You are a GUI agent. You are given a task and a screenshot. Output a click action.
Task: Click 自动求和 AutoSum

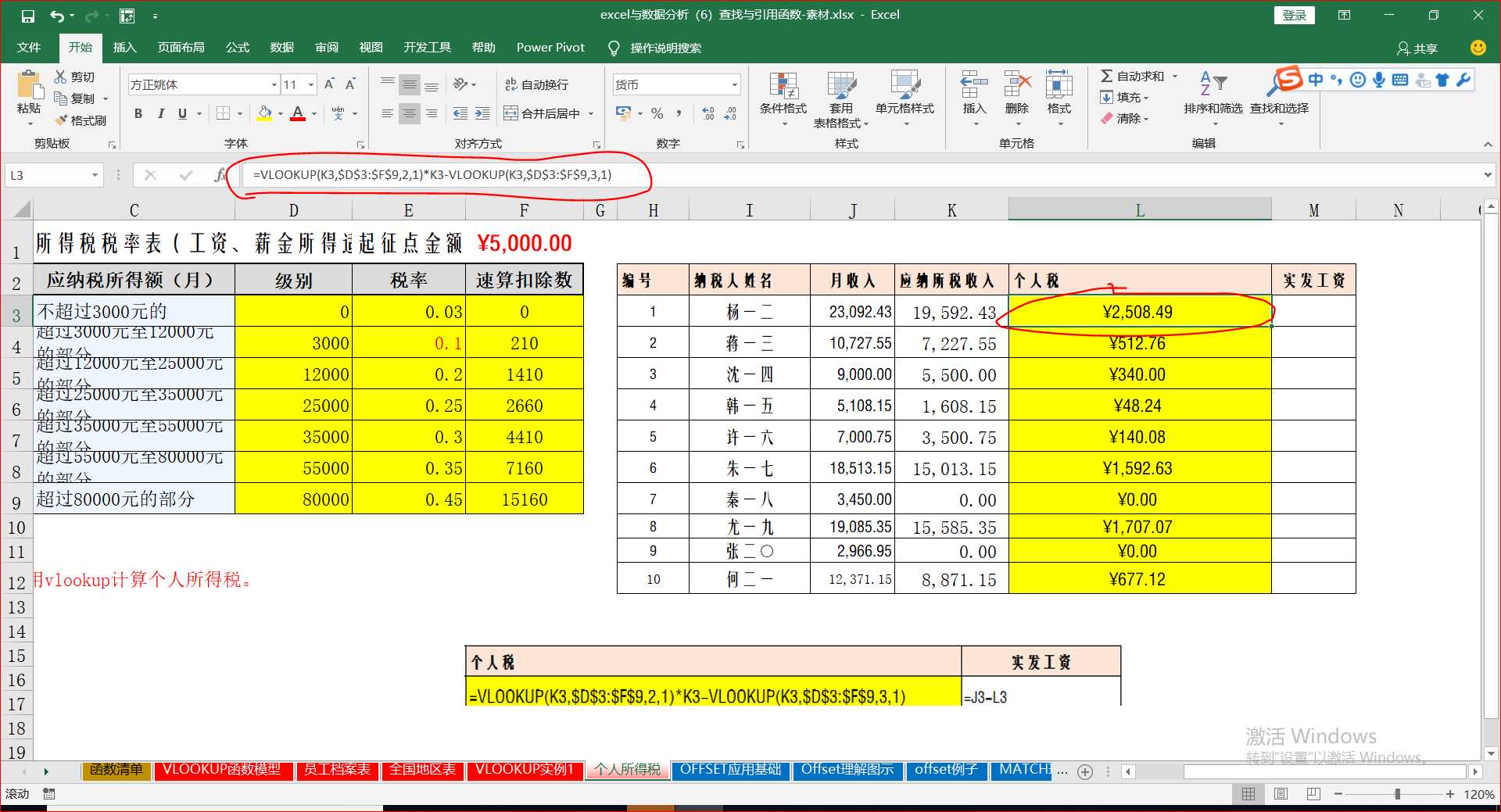[1133, 76]
